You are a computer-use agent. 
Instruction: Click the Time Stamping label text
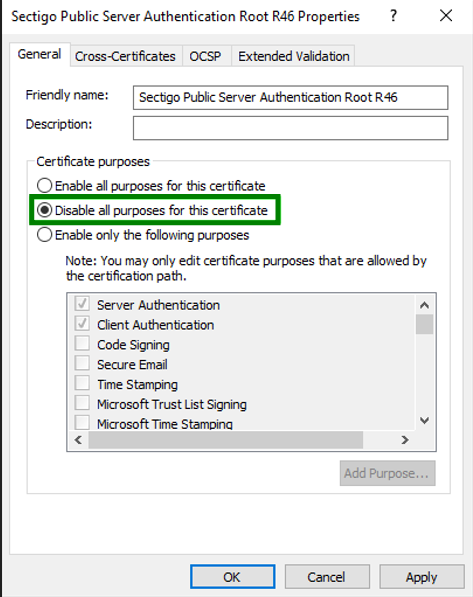coord(137,384)
